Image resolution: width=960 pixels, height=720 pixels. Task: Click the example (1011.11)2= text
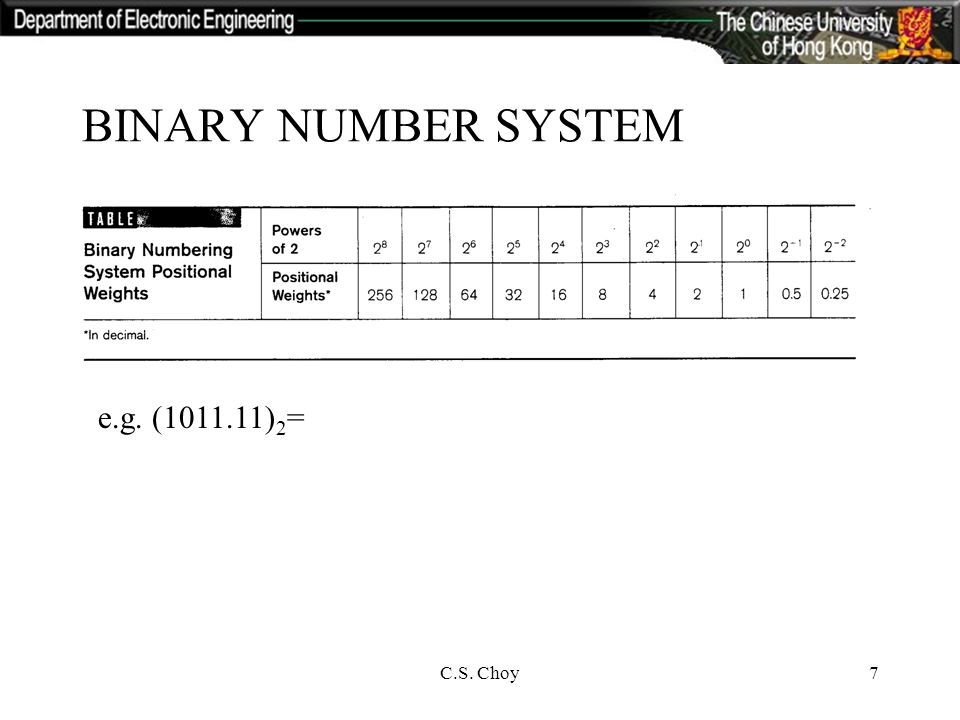pos(201,419)
